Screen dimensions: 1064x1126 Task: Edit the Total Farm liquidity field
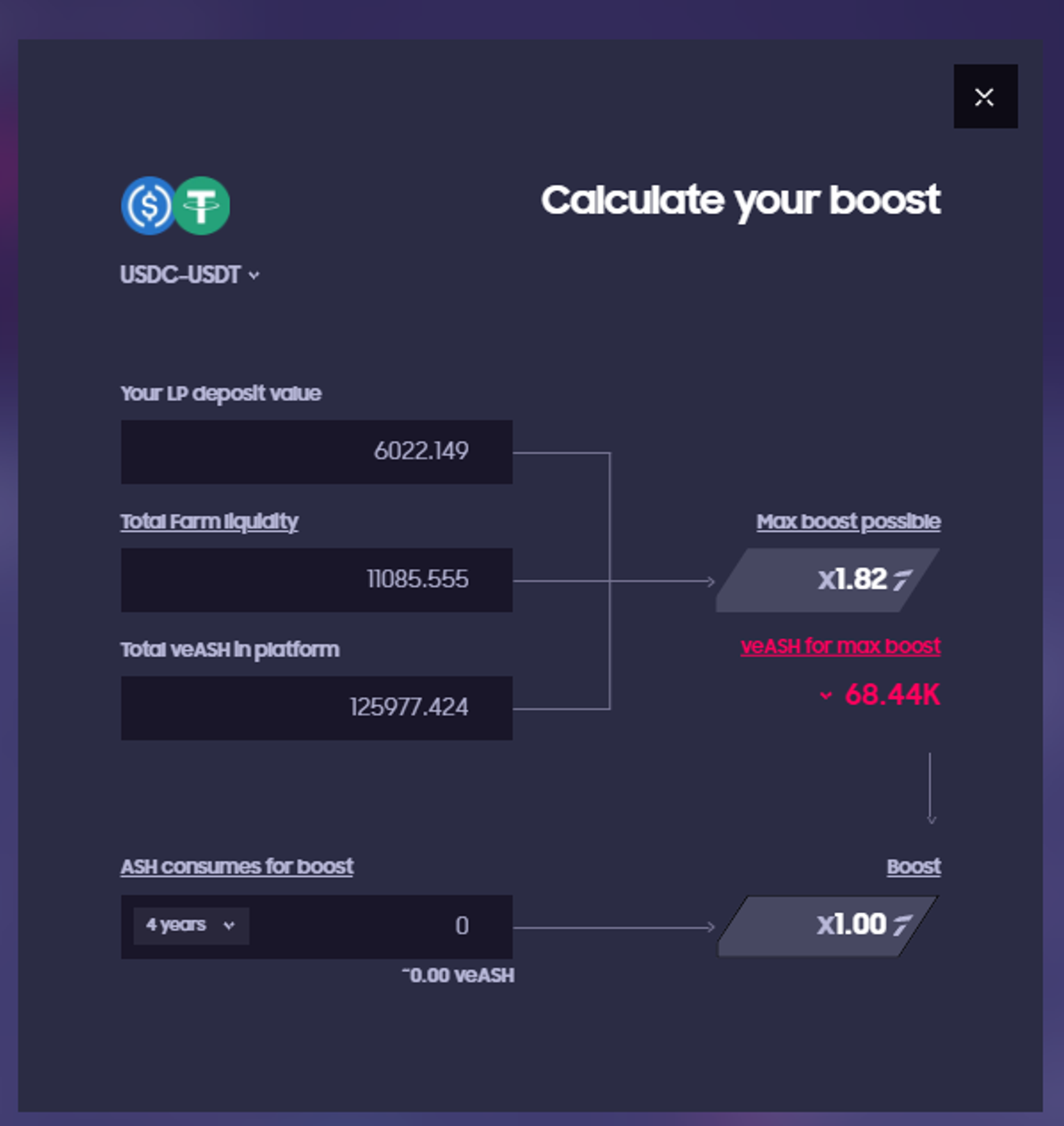pos(317,579)
